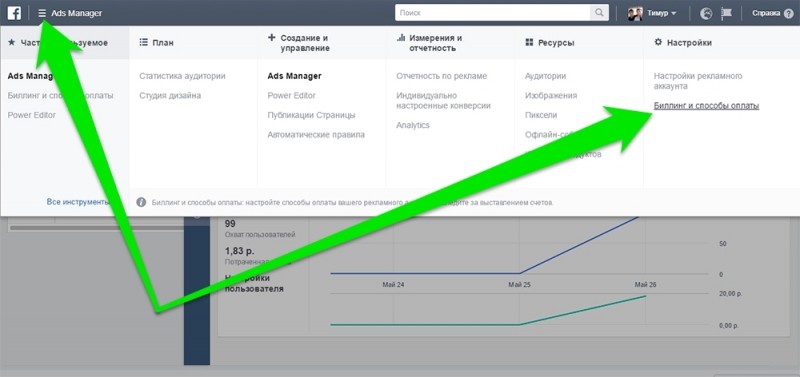This screenshot has width=800, height=377.
Task: Click the info icon in menu footer
Action: coord(141,203)
